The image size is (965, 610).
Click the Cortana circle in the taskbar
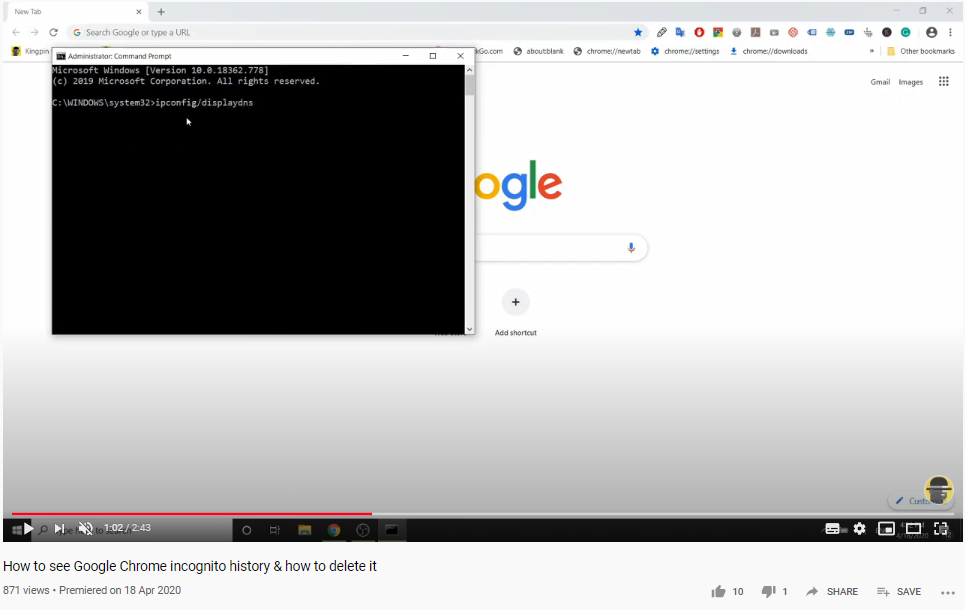tap(247, 530)
